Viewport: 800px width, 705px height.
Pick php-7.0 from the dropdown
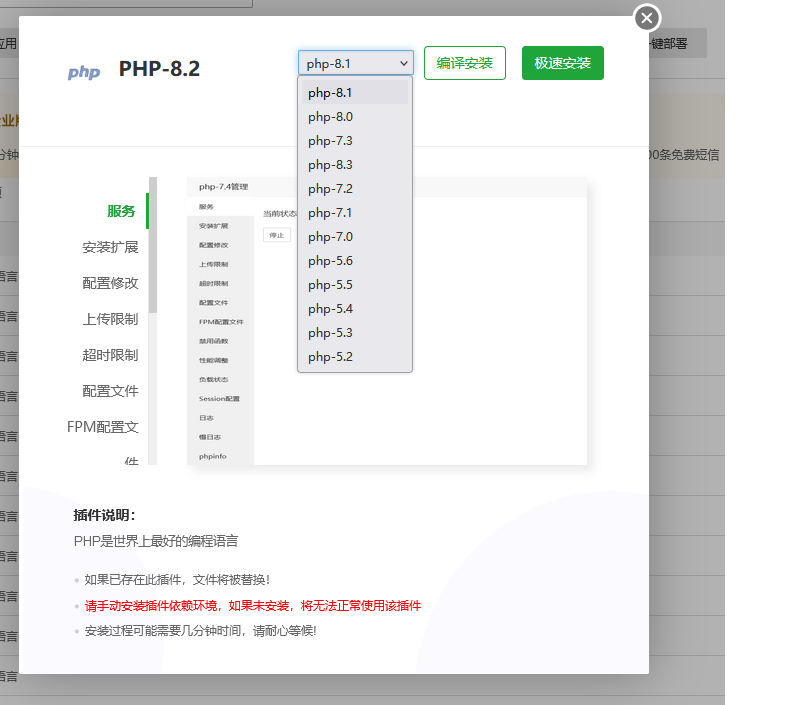pos(355,237)
